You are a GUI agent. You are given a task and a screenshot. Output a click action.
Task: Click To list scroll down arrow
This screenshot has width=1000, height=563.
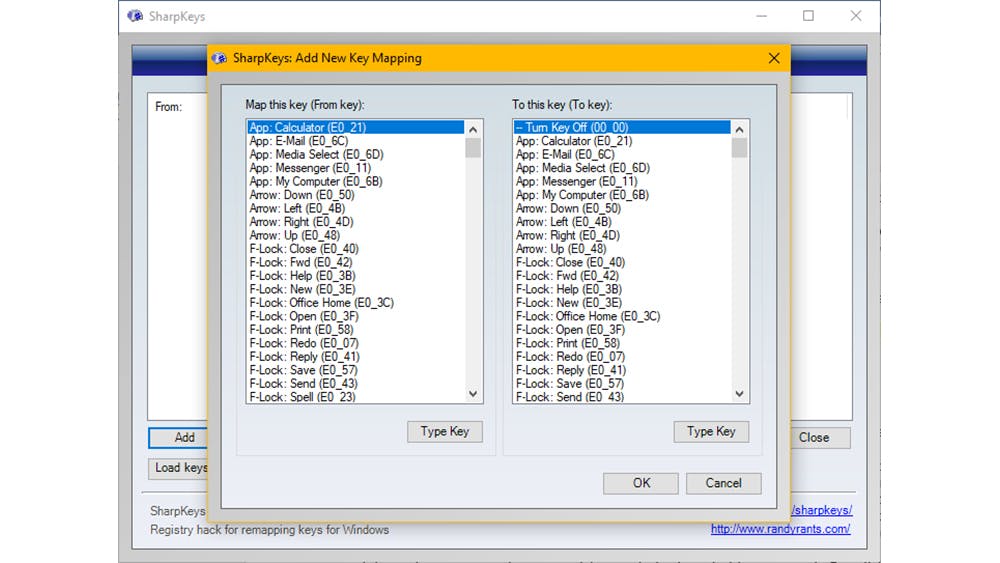(x=739, y=394)
